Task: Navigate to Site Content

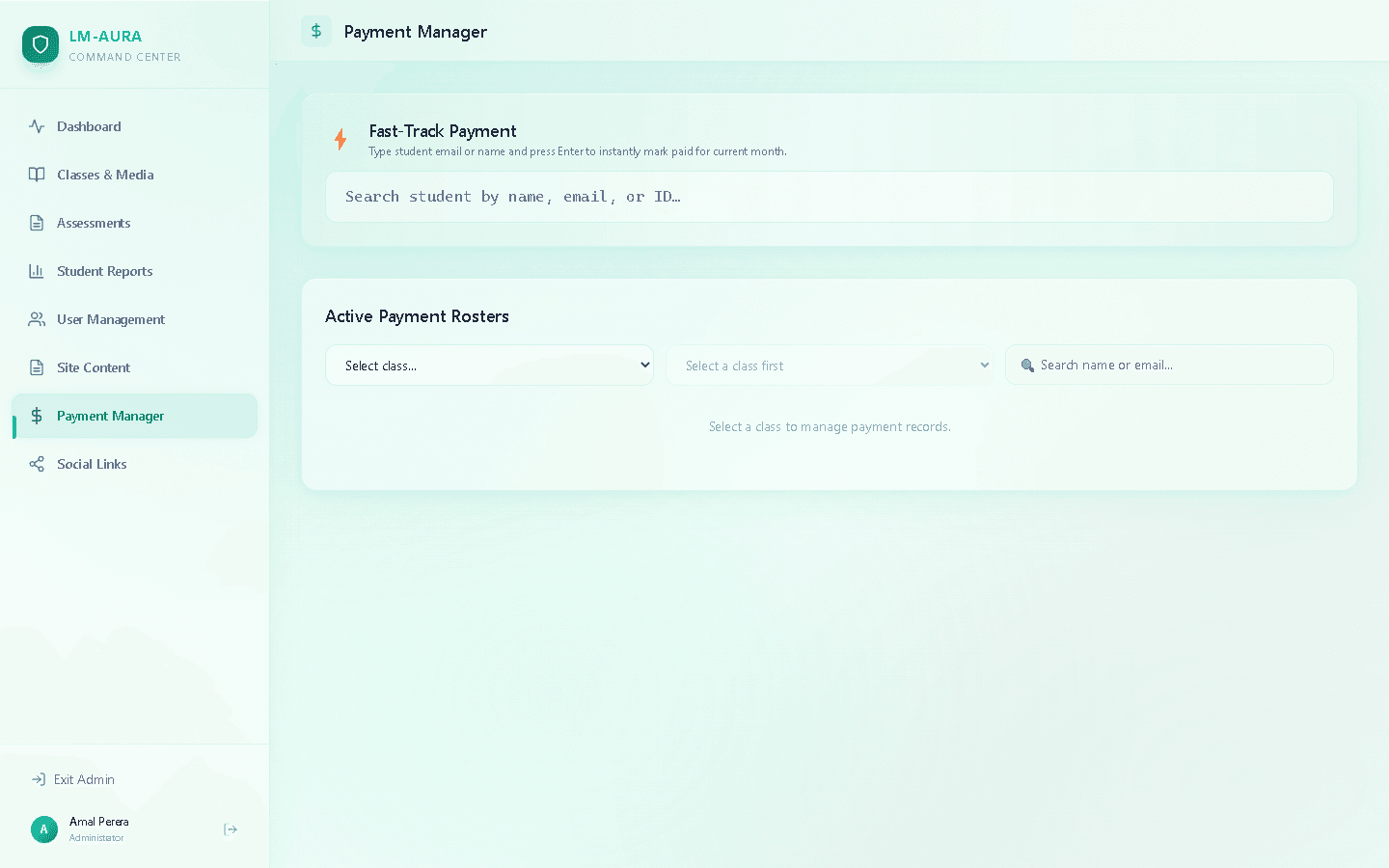Action: pos(135,367)
